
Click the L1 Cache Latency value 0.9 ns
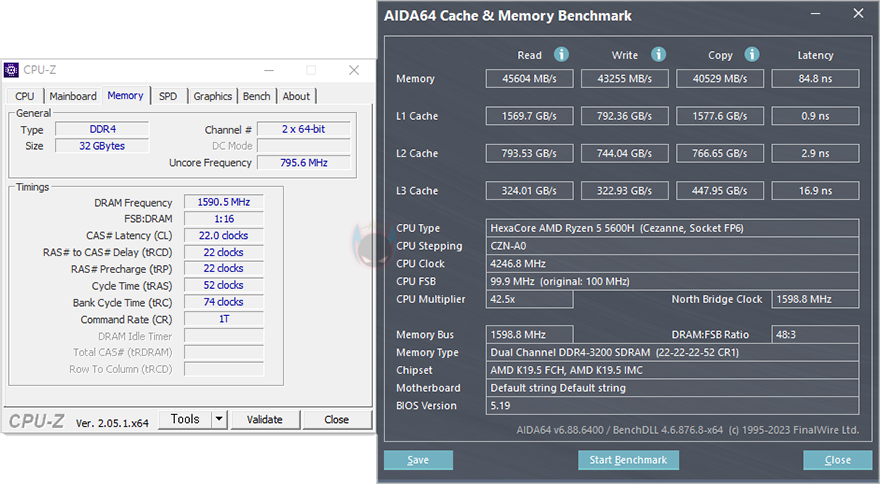point(815,116)
